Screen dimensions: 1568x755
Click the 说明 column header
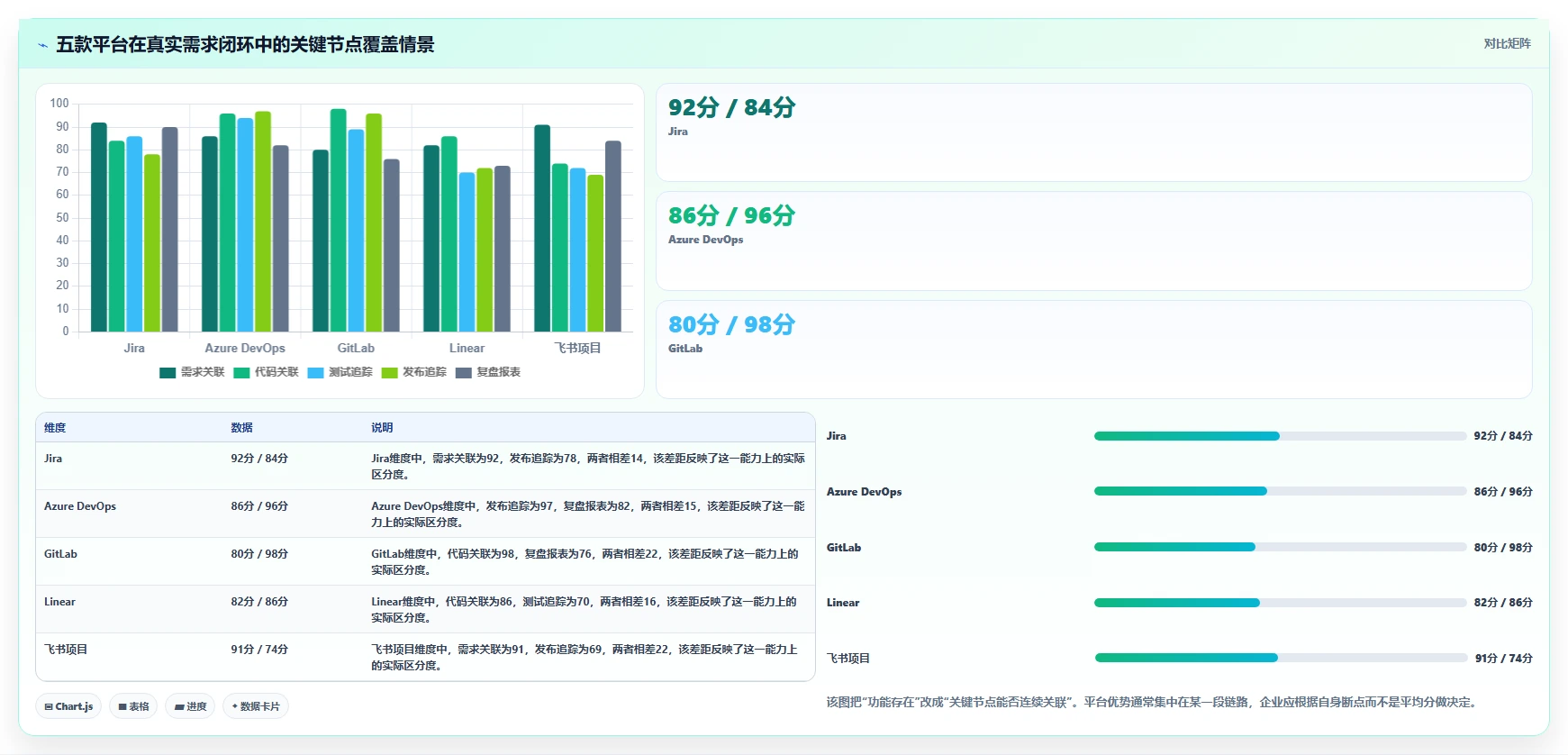point(382,428)
